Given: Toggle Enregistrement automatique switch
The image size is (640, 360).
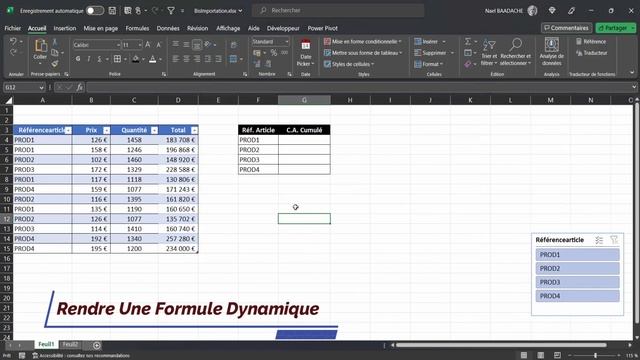Looking at the screenshot, I should (95, 11).
